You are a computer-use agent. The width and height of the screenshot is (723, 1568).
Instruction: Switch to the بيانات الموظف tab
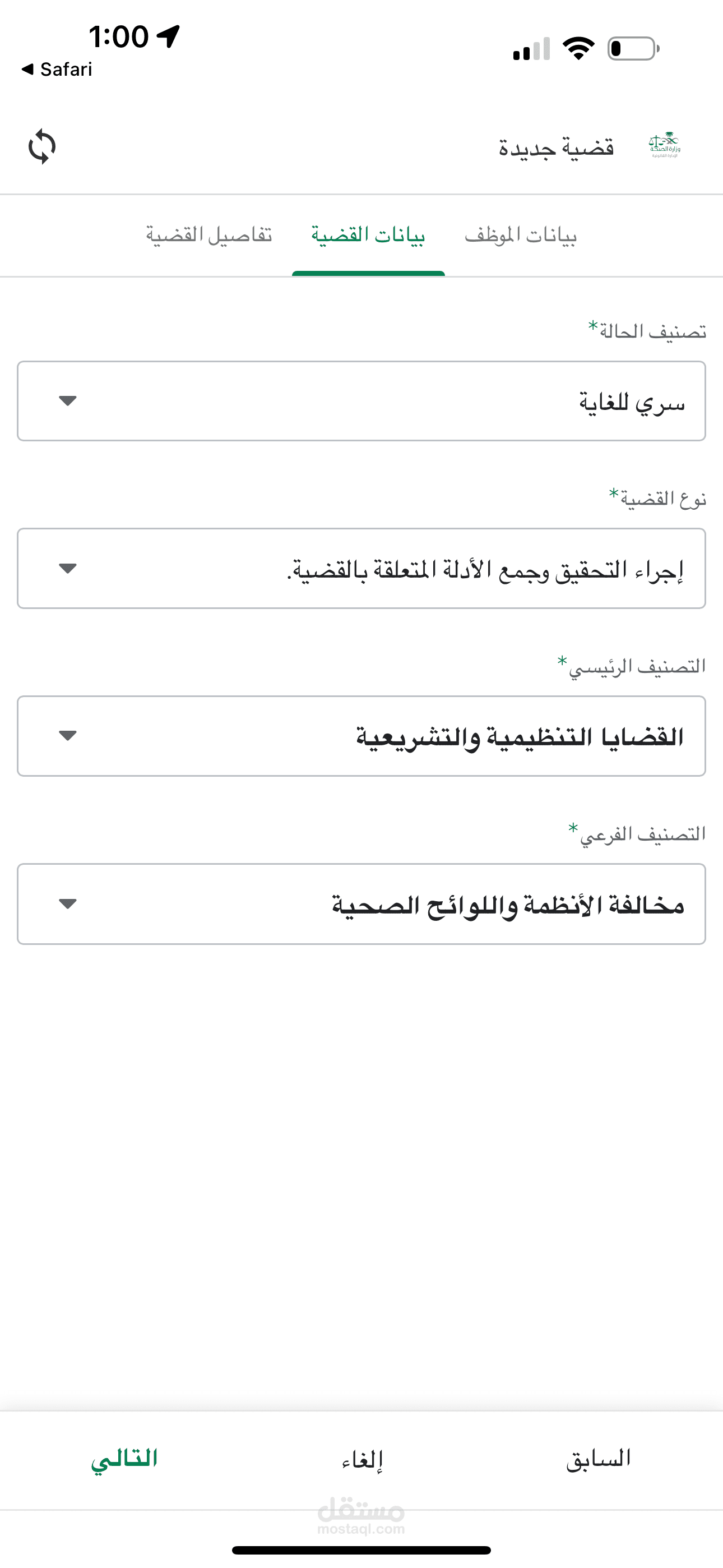[520, 235]
